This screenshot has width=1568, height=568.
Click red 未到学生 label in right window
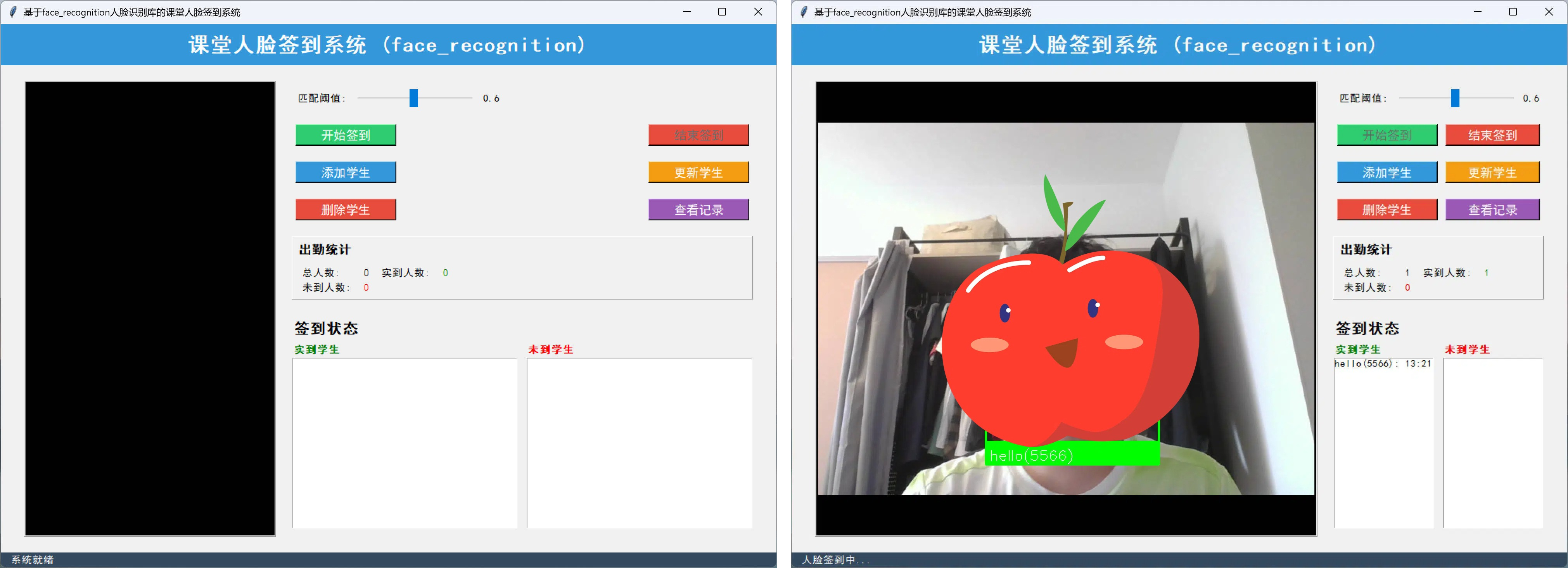click(1467, 350)
